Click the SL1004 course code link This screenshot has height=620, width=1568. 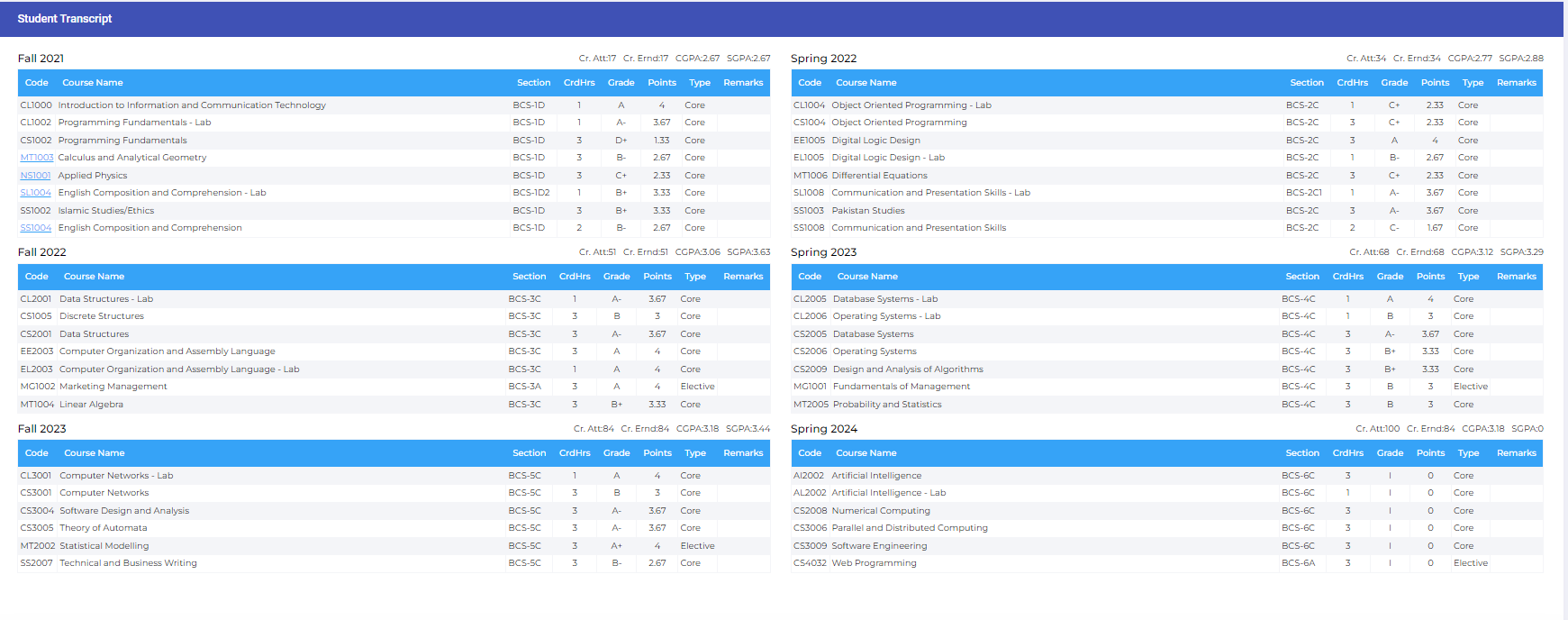[x=36, y=193]
